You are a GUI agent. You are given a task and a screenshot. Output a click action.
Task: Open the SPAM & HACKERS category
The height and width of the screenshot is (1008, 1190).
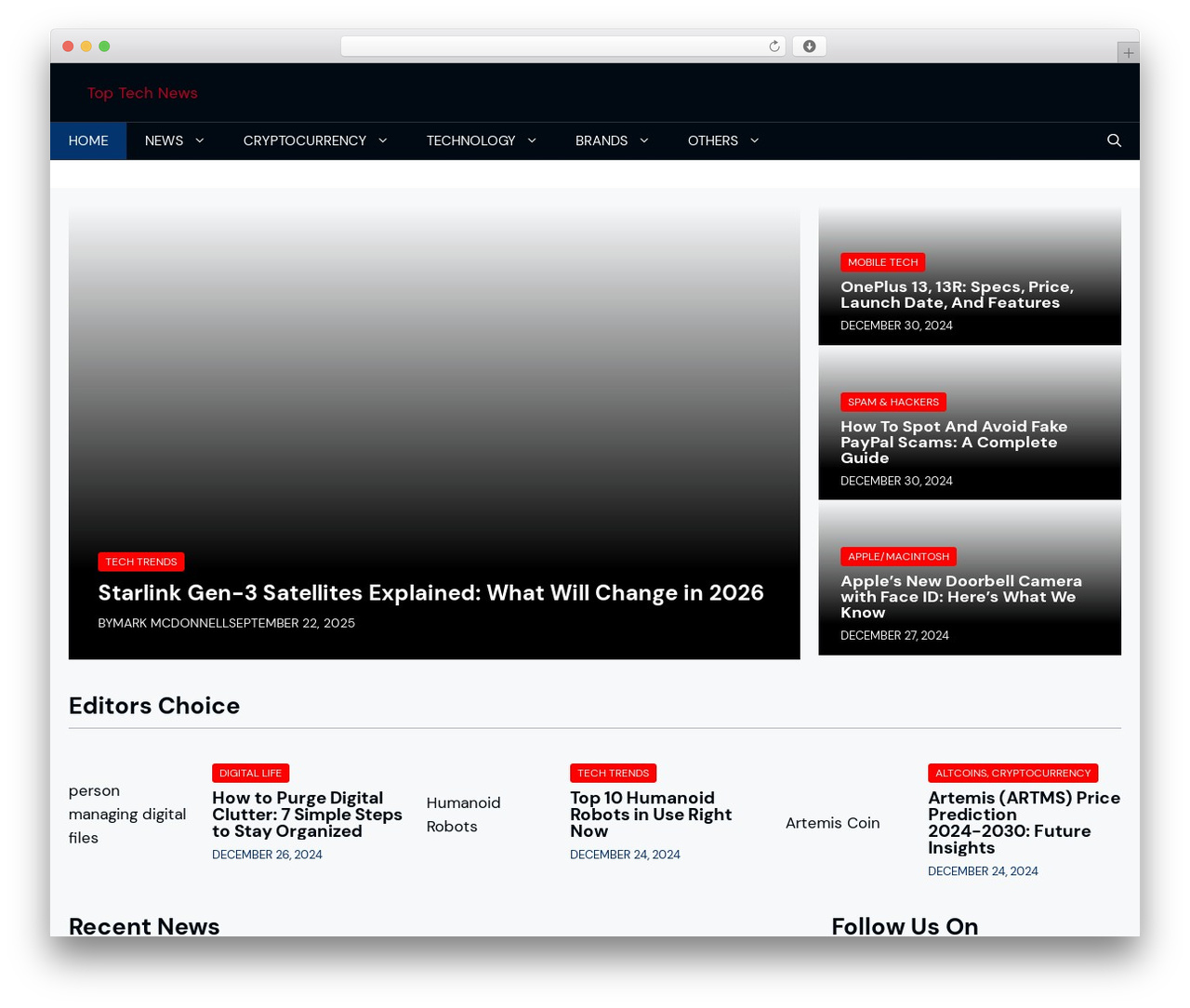coord(892,402)
